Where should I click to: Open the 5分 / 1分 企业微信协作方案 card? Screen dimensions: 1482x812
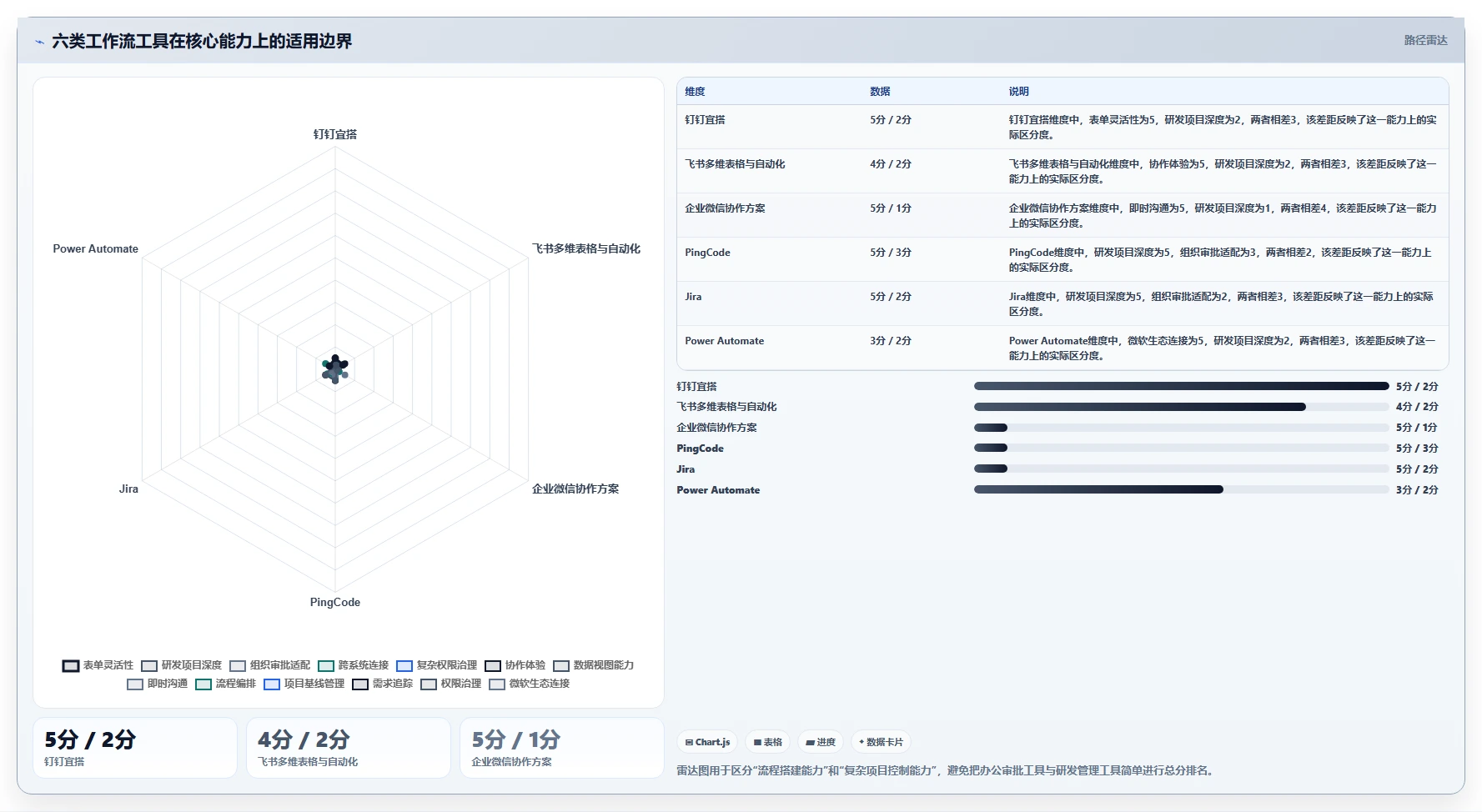[562, 748]
